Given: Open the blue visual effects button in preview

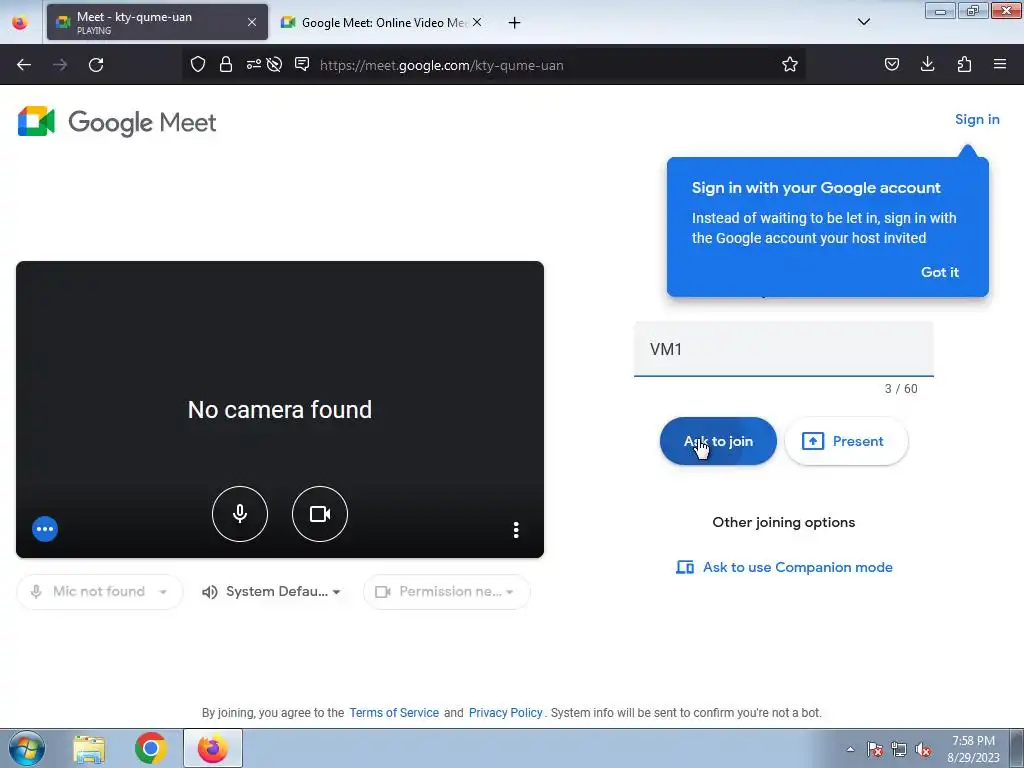Looking at the screenshot, I should (45, 529).
